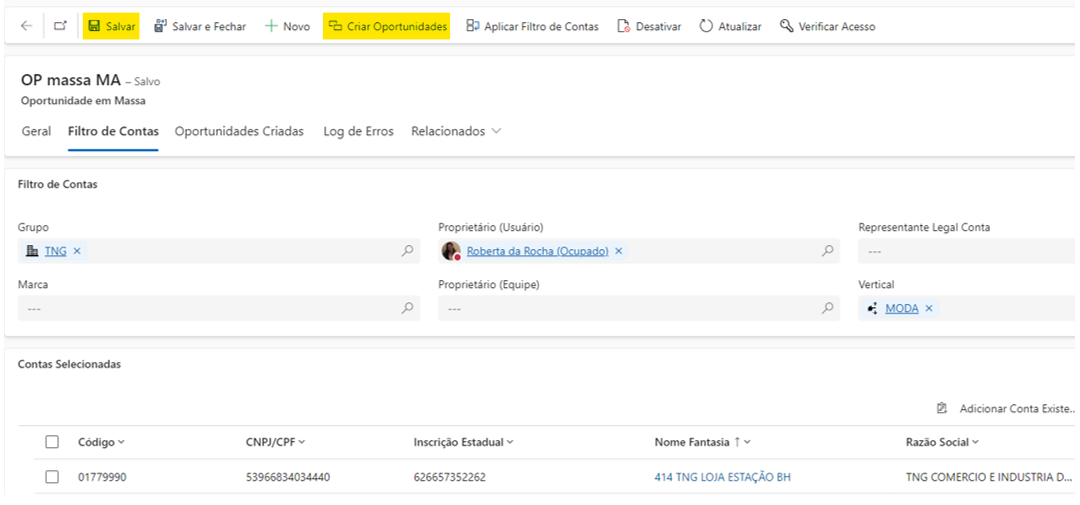This screenshot has width=1080, height=505.
Task: Refresh using the Atualizar icon
Action: click(x=706, y=26)
